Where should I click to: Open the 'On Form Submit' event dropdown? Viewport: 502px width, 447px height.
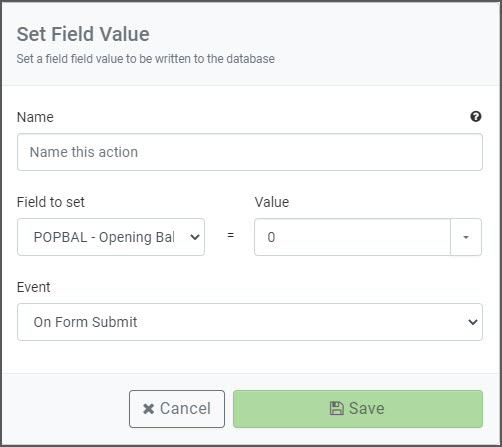pos(250,322)
